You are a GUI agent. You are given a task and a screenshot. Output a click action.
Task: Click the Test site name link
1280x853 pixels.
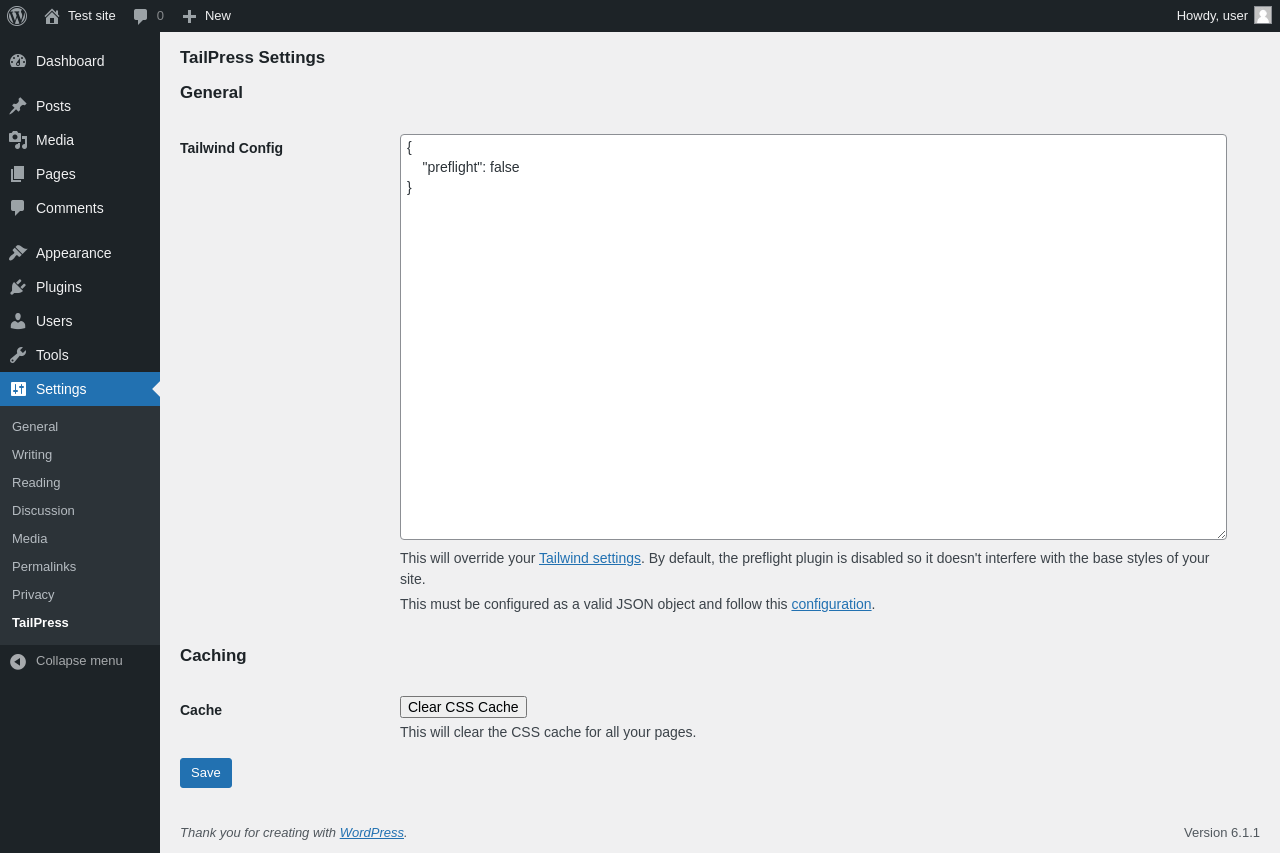[92, 16]
